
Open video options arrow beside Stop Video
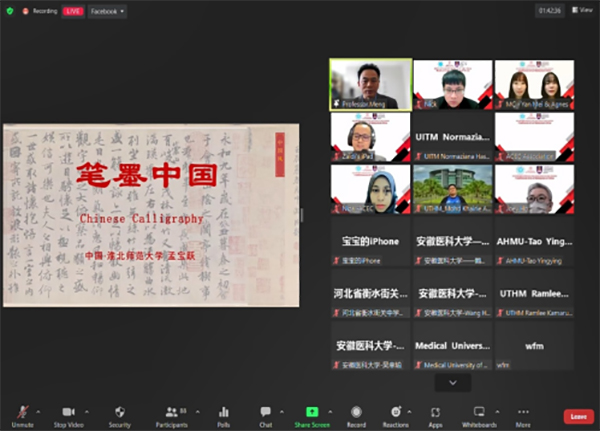click(87, 412)
